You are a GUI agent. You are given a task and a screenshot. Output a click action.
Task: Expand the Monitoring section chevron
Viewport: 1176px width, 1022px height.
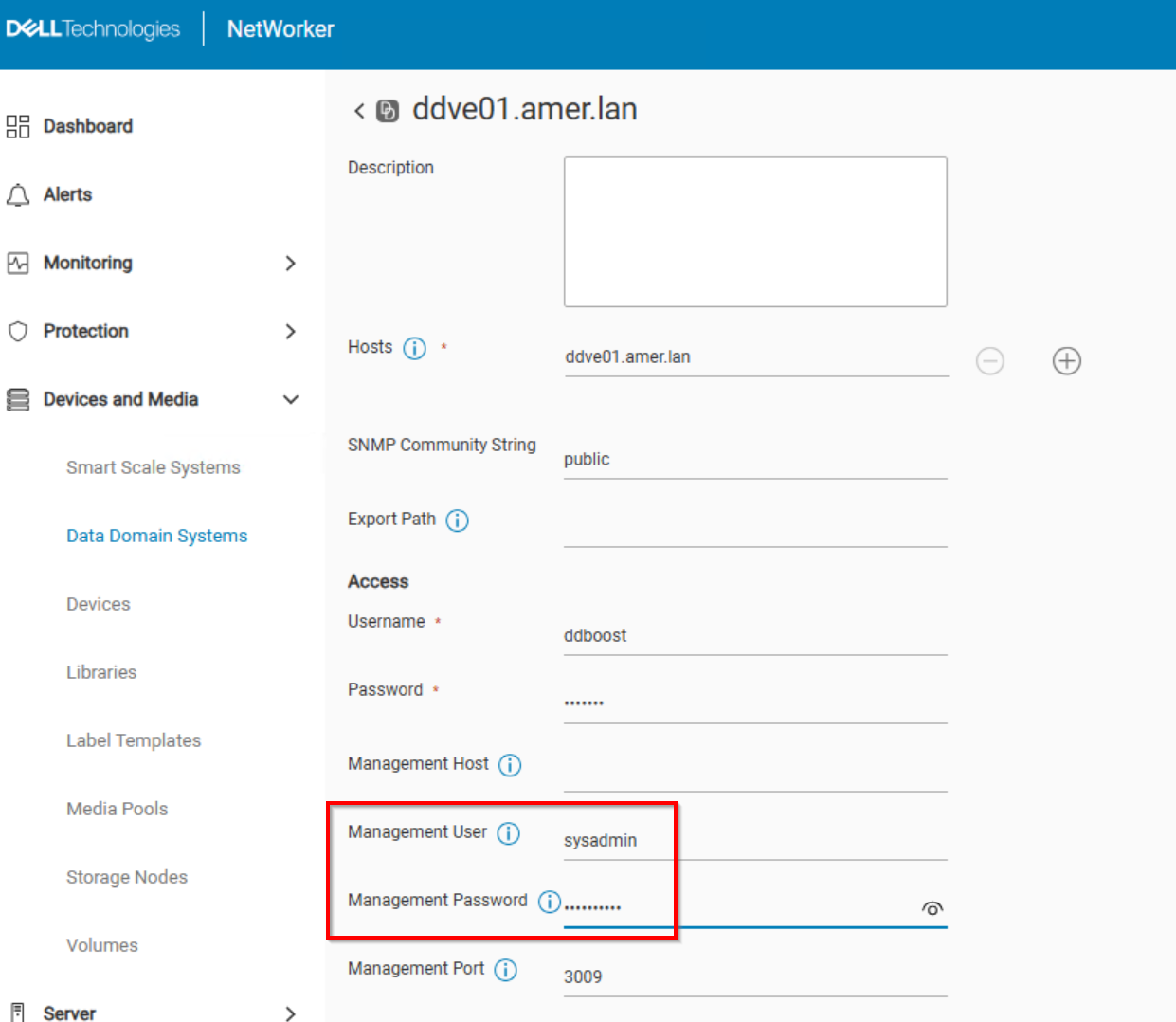[291, 263]
